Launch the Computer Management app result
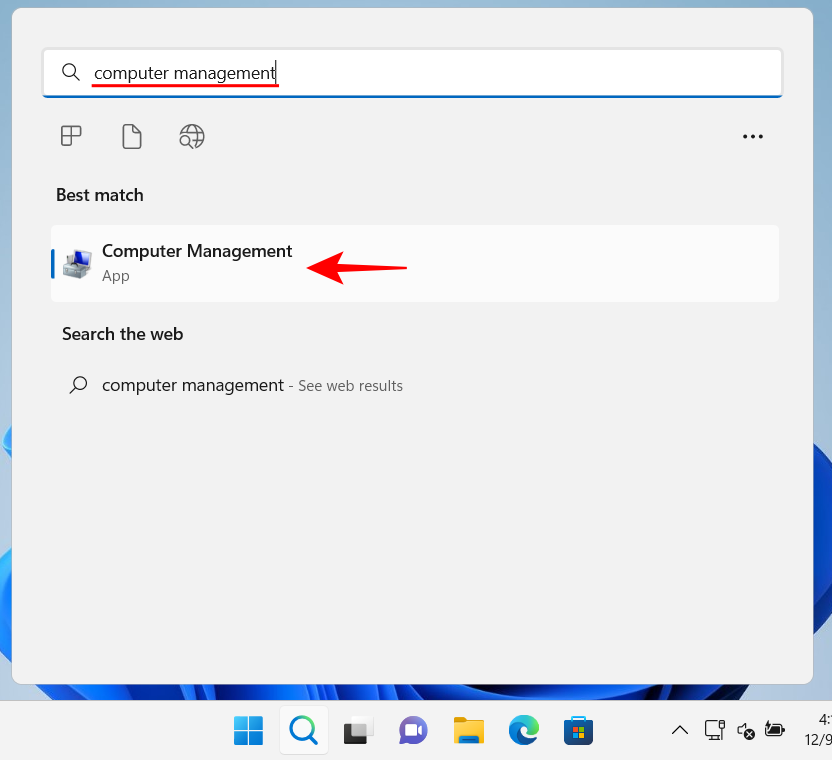The height and width of the screenshot is (760, 832). click(x=197, y=262)
